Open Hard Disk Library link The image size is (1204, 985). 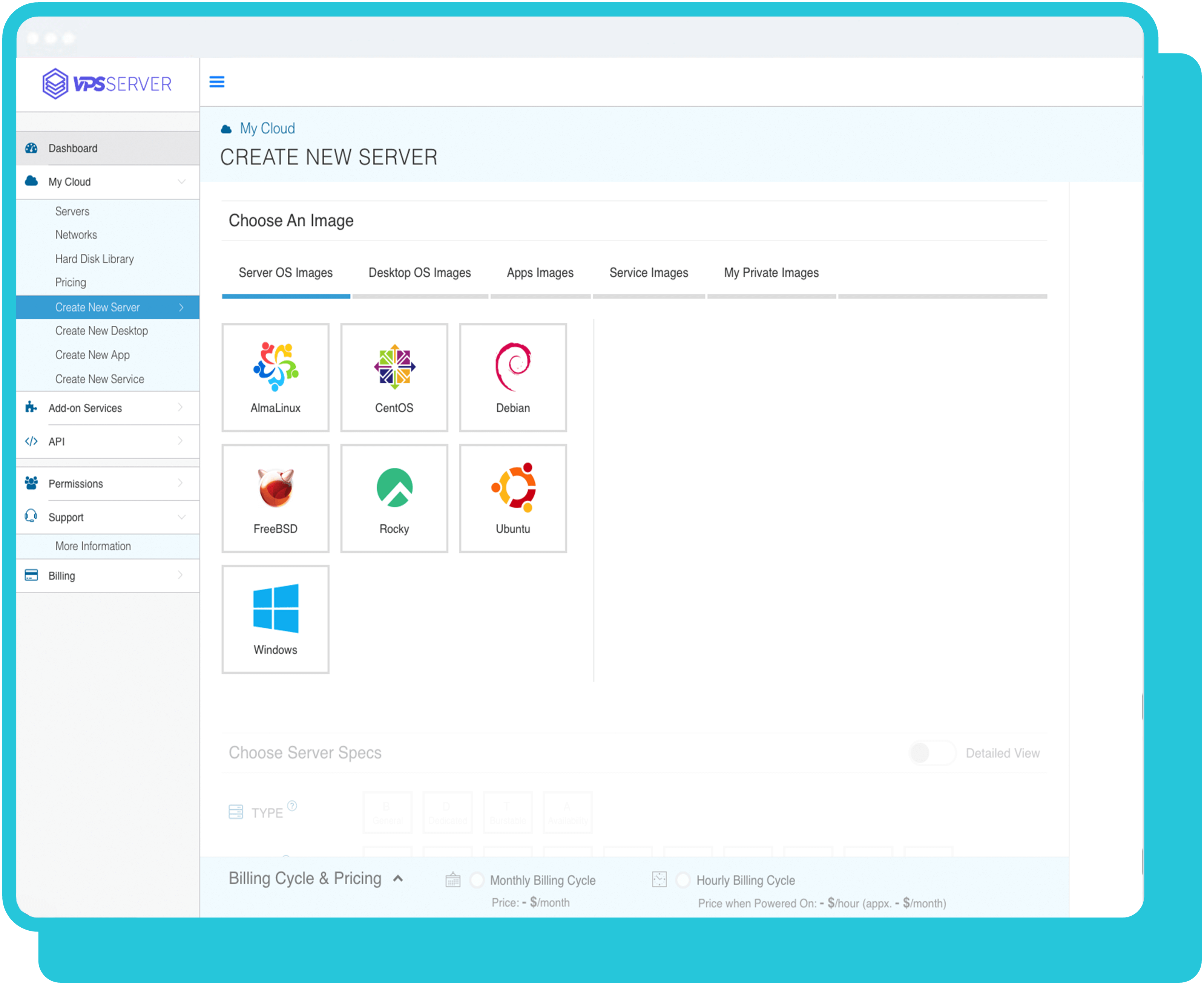(x=94, y=259)
